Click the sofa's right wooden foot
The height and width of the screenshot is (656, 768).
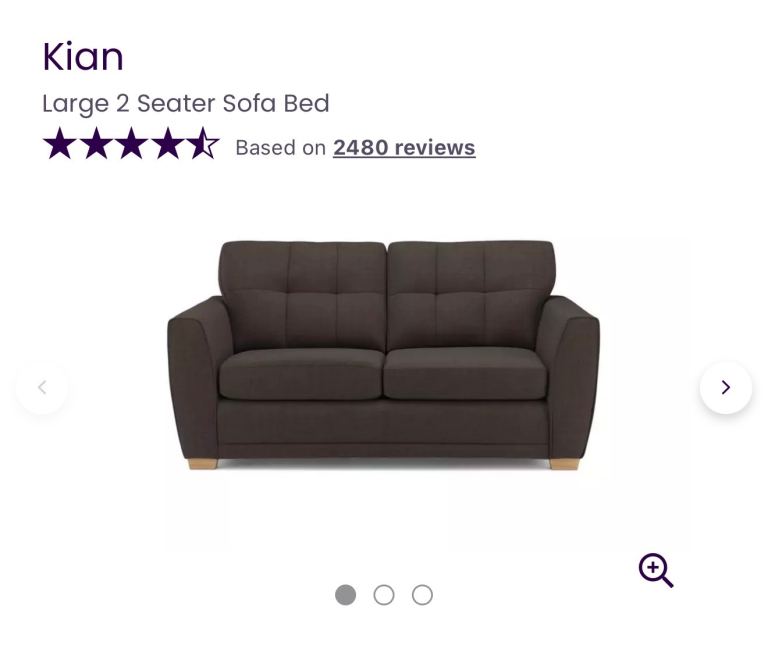[x=564, y=463]
